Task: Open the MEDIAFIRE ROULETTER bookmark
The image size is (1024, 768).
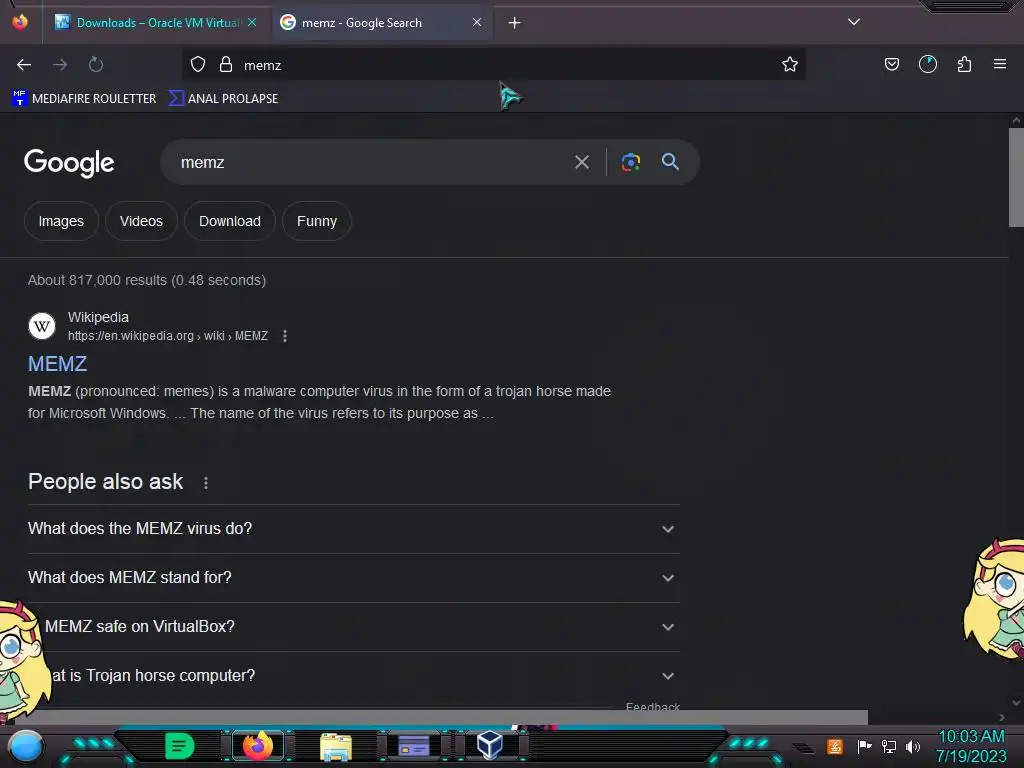Action: point(84,99)
